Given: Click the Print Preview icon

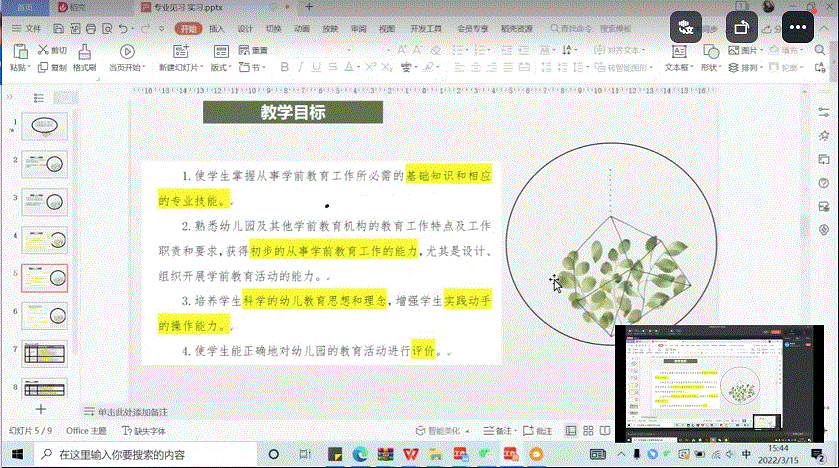Looking at the screenshot, I should 107,28.
